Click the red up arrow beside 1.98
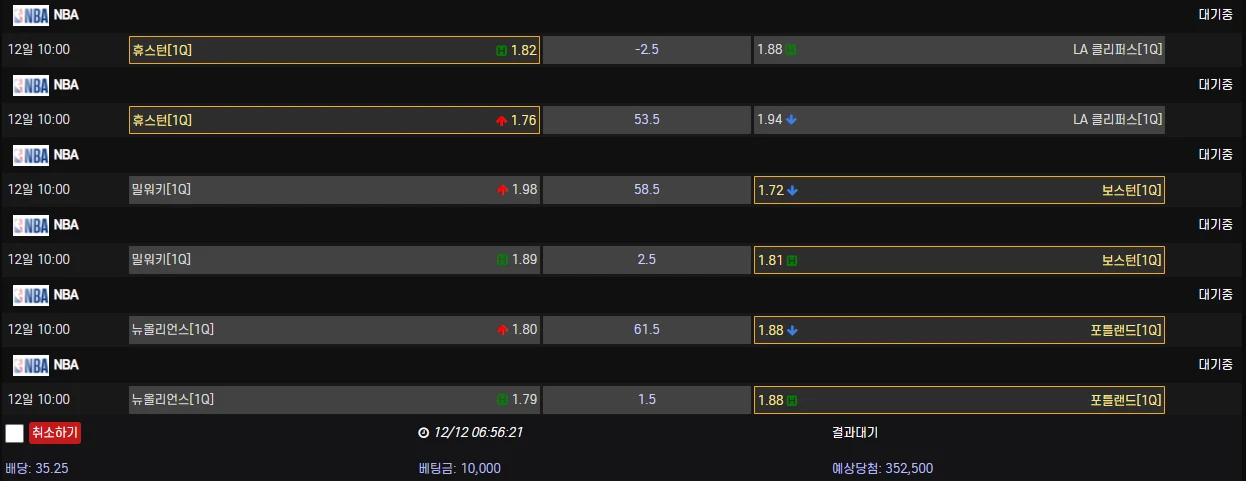This screenshot has width=1246, height=481. tap(502, 190)
